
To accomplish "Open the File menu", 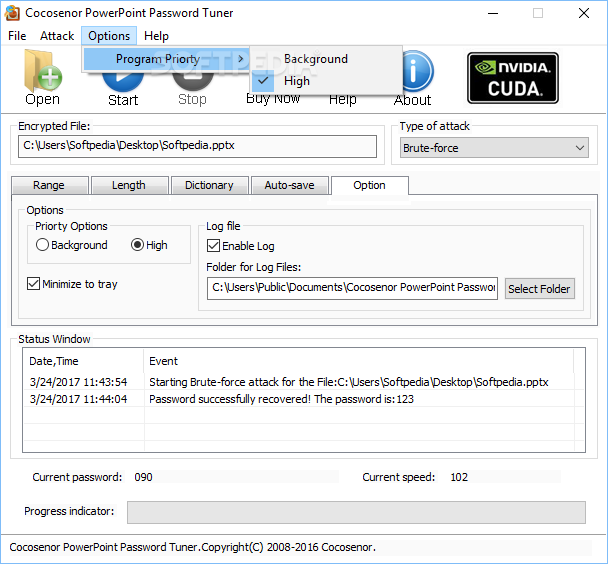I will coord(17,36).
